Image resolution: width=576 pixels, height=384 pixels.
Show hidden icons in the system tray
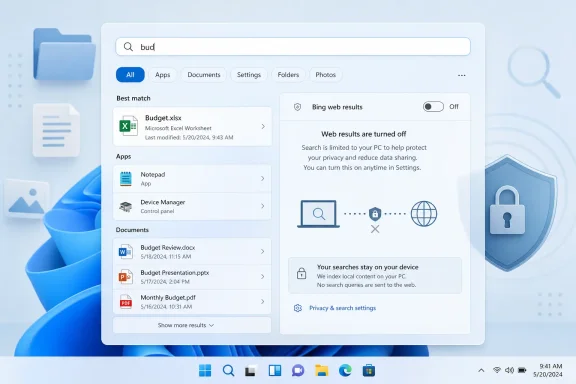pos(481,370)
